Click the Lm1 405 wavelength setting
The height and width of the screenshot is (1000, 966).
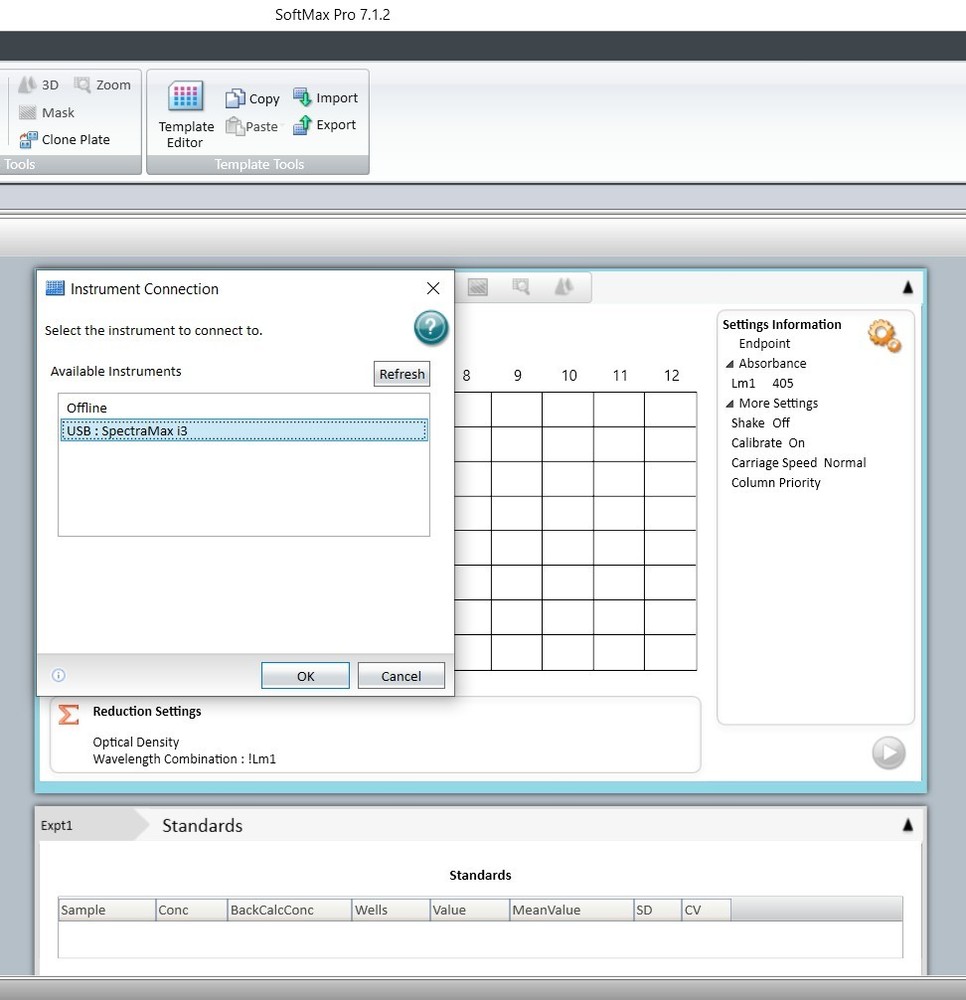pyautogui.click(x=763, y=383)
